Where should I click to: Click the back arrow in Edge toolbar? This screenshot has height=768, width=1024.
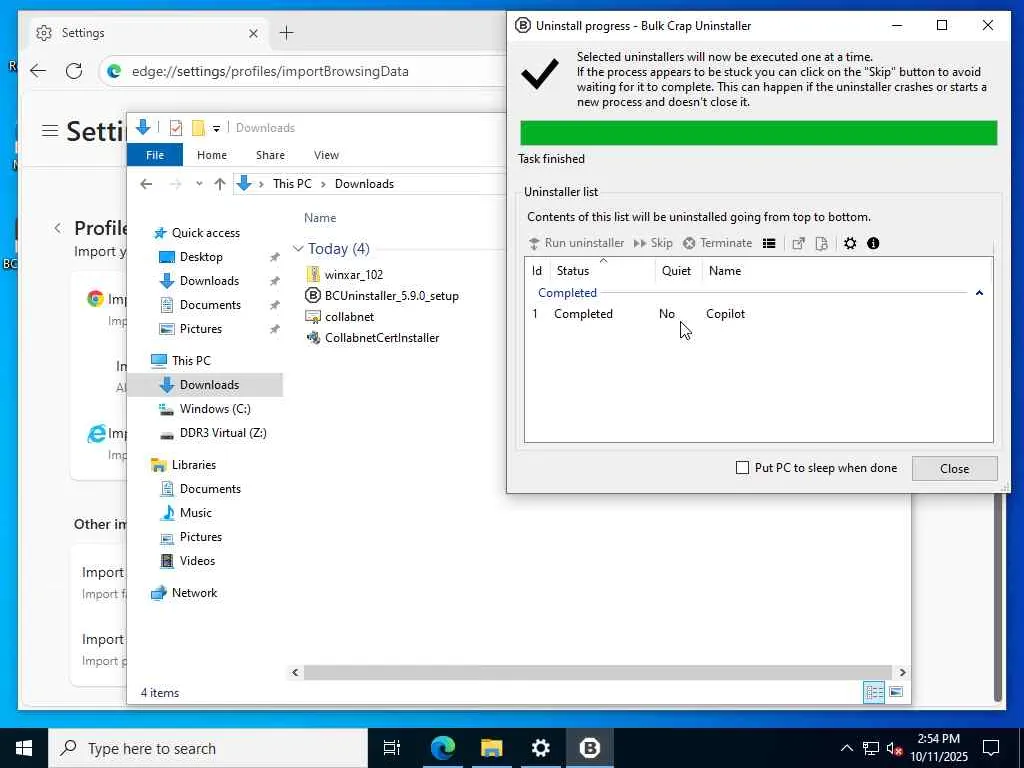38,71
